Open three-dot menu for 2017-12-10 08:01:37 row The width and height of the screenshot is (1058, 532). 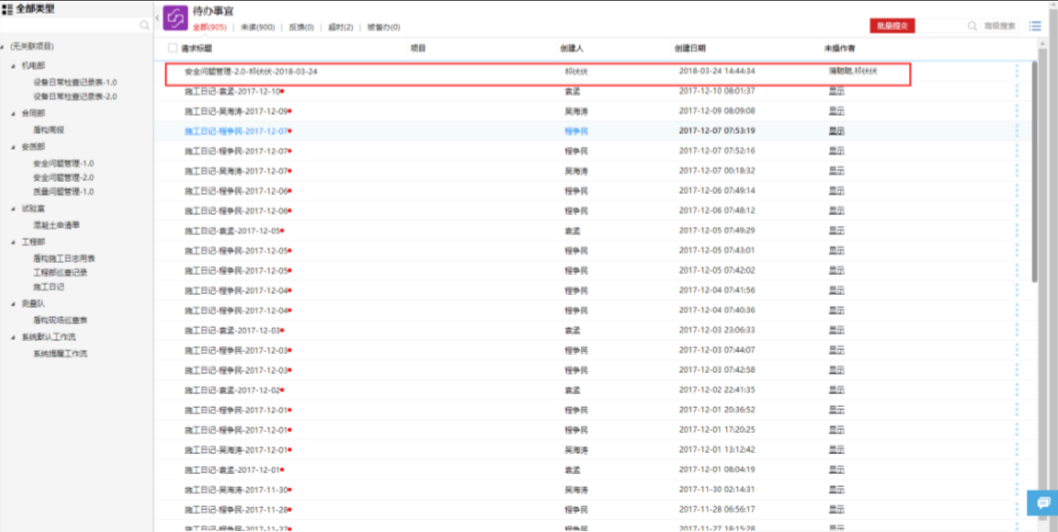(x=1017, y=90)
